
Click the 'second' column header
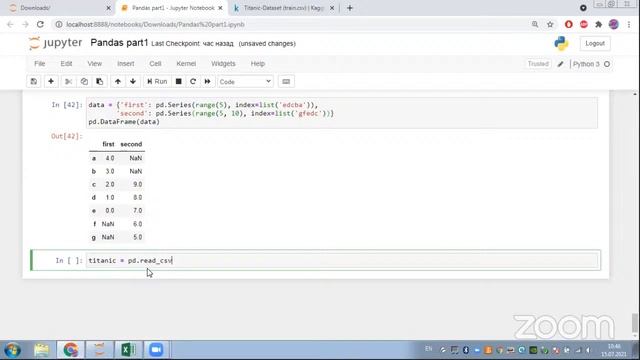coord(131,144)
